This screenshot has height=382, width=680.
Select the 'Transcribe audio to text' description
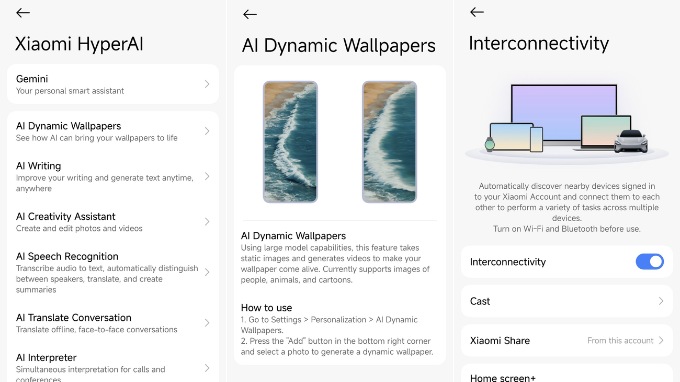pos(107,279)
